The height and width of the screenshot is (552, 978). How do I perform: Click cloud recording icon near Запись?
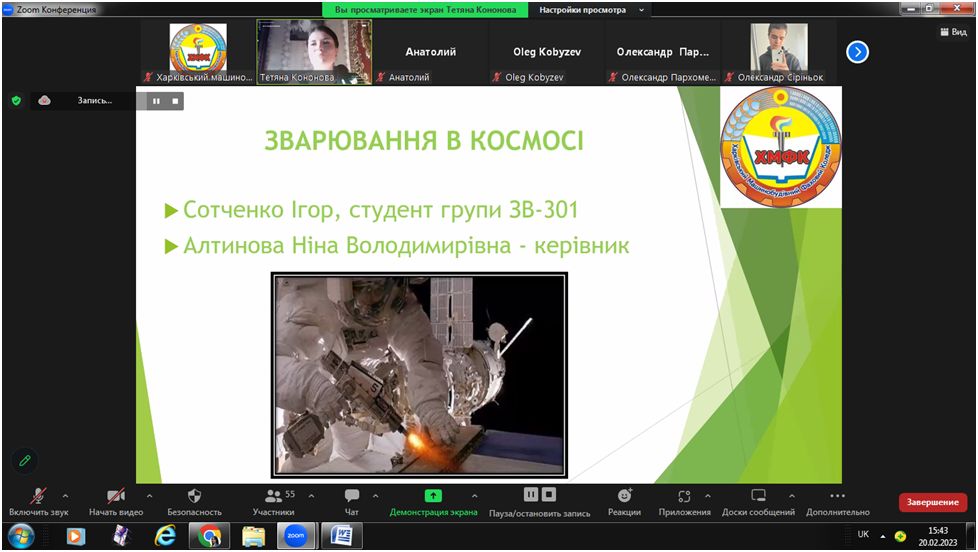tap(44, 100)
